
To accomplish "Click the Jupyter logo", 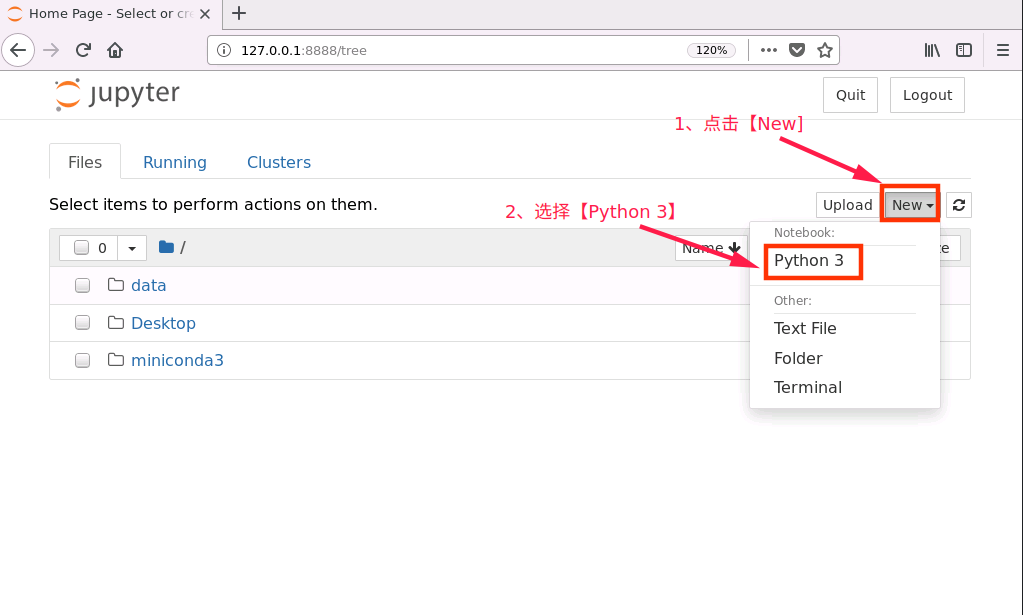I will pyautogui.click(x=117, y=95).
